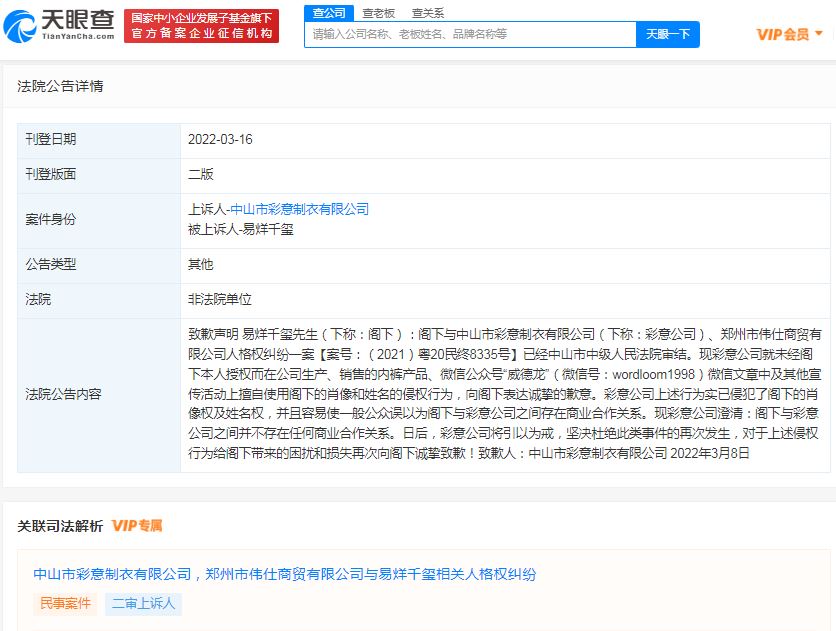Switch to the 查关系 tab
The height and width of the screenshot is (631, 836).
[x=430, y=12]
